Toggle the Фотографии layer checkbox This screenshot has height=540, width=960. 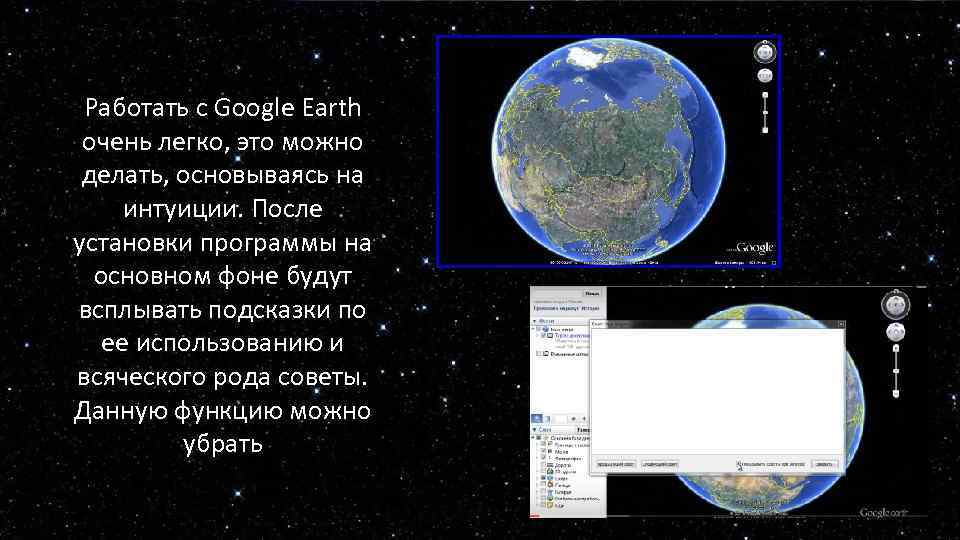(543, 458)
